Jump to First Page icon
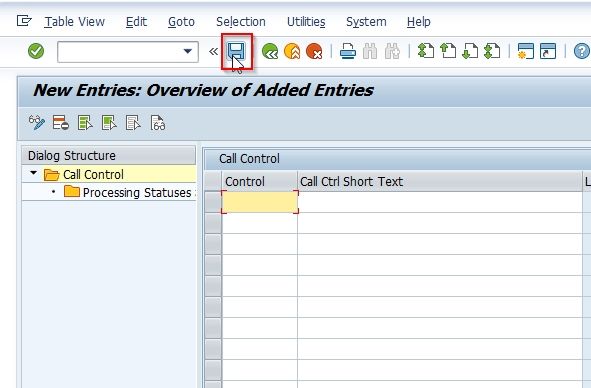591x388 pixels. 426,51
